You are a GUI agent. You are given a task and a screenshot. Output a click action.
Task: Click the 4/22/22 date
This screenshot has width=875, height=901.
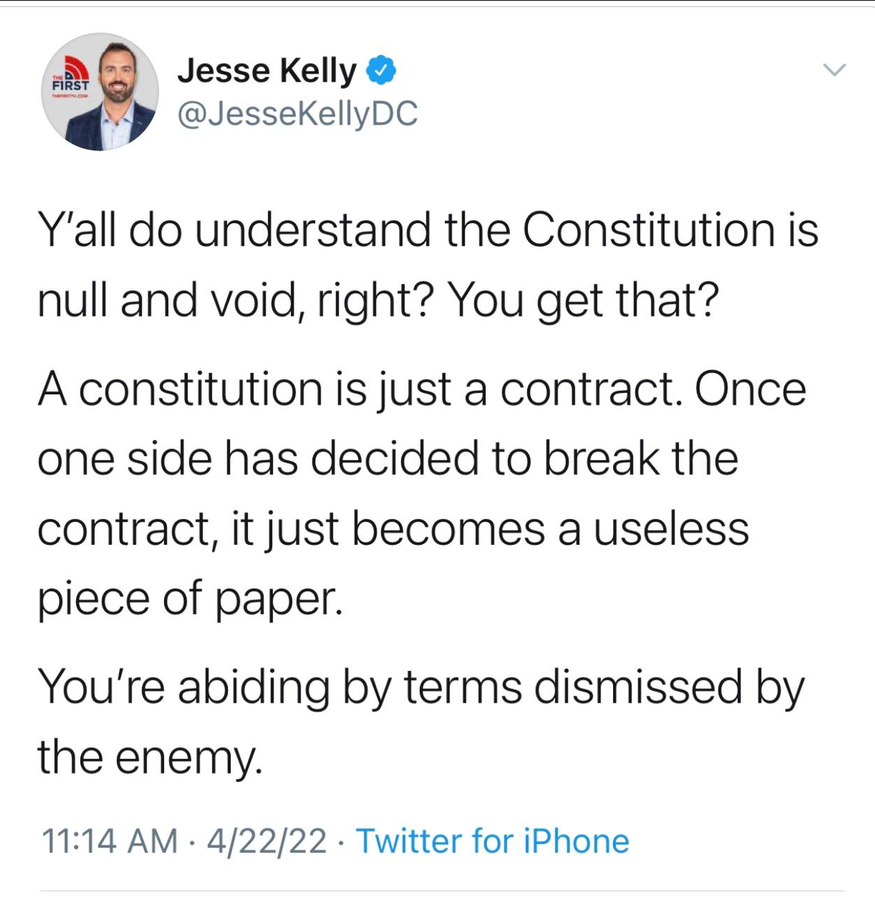(265, 841)
